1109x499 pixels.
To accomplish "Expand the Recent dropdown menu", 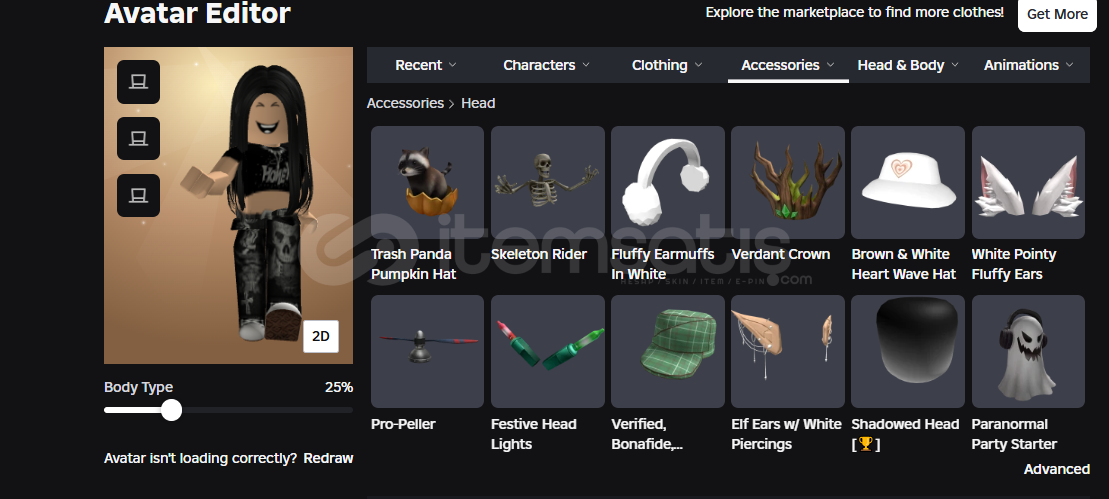I will pyautogui.click(x=426, y=65).
